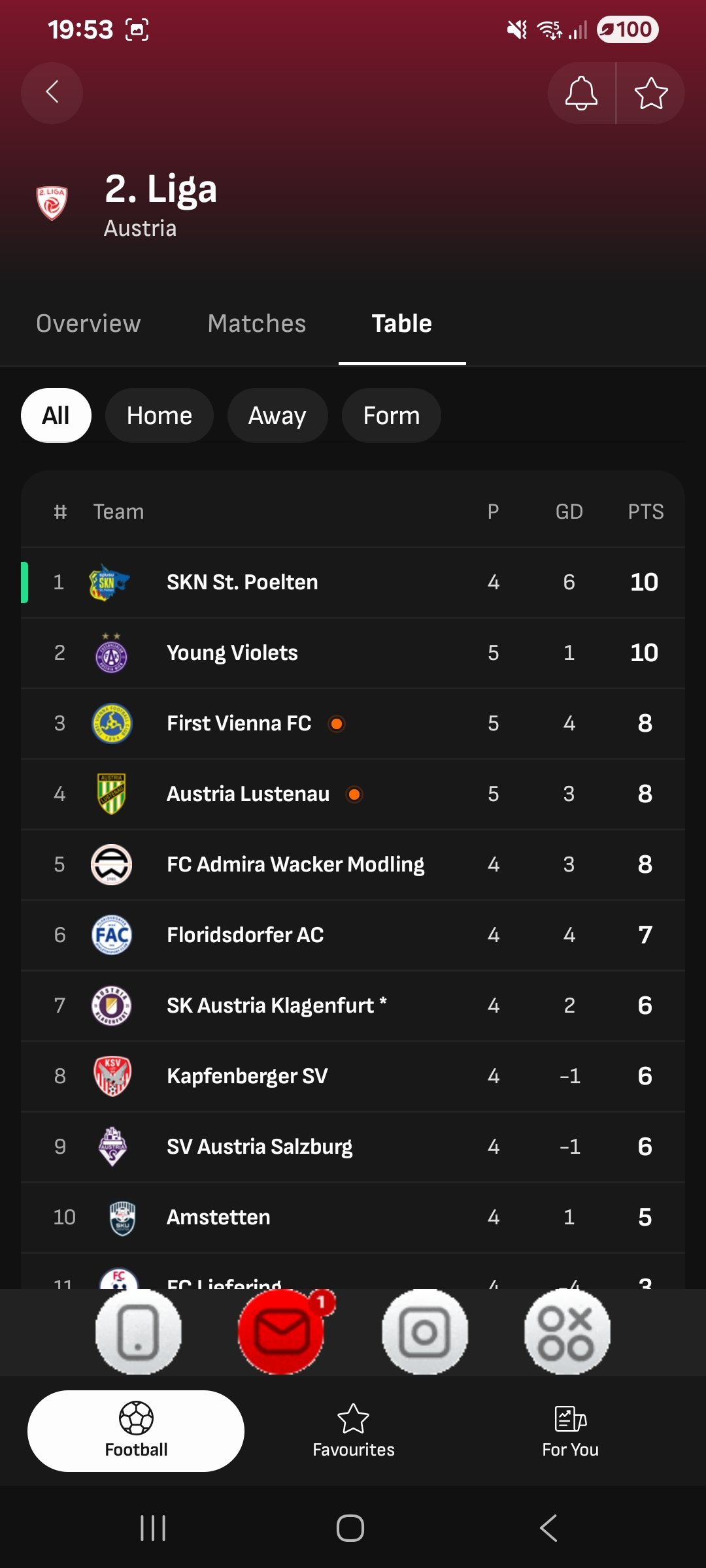Select the Home table filter
Screen dimensions: 706x1568
(x=160, y=416)
